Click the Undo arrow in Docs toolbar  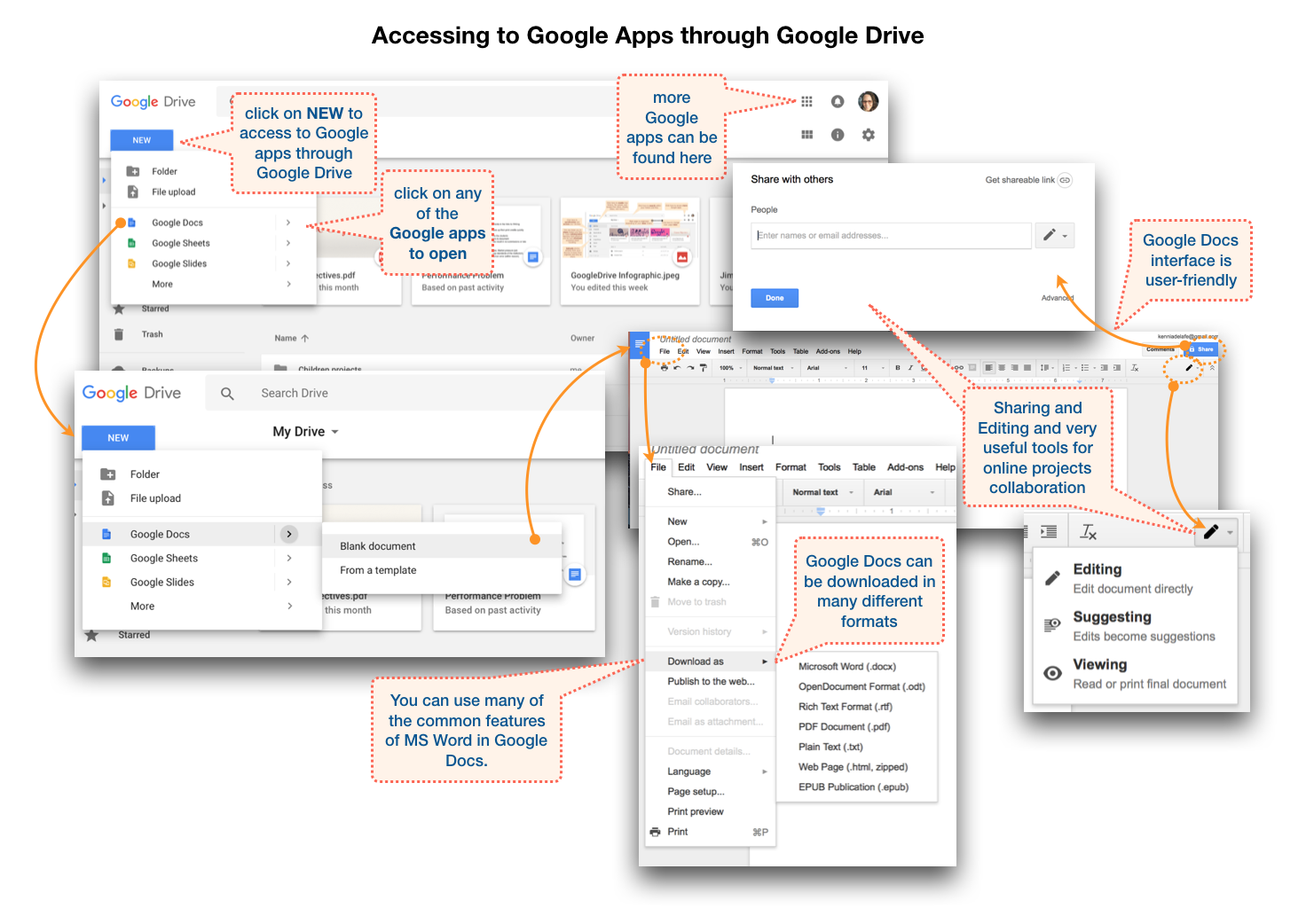677,368
